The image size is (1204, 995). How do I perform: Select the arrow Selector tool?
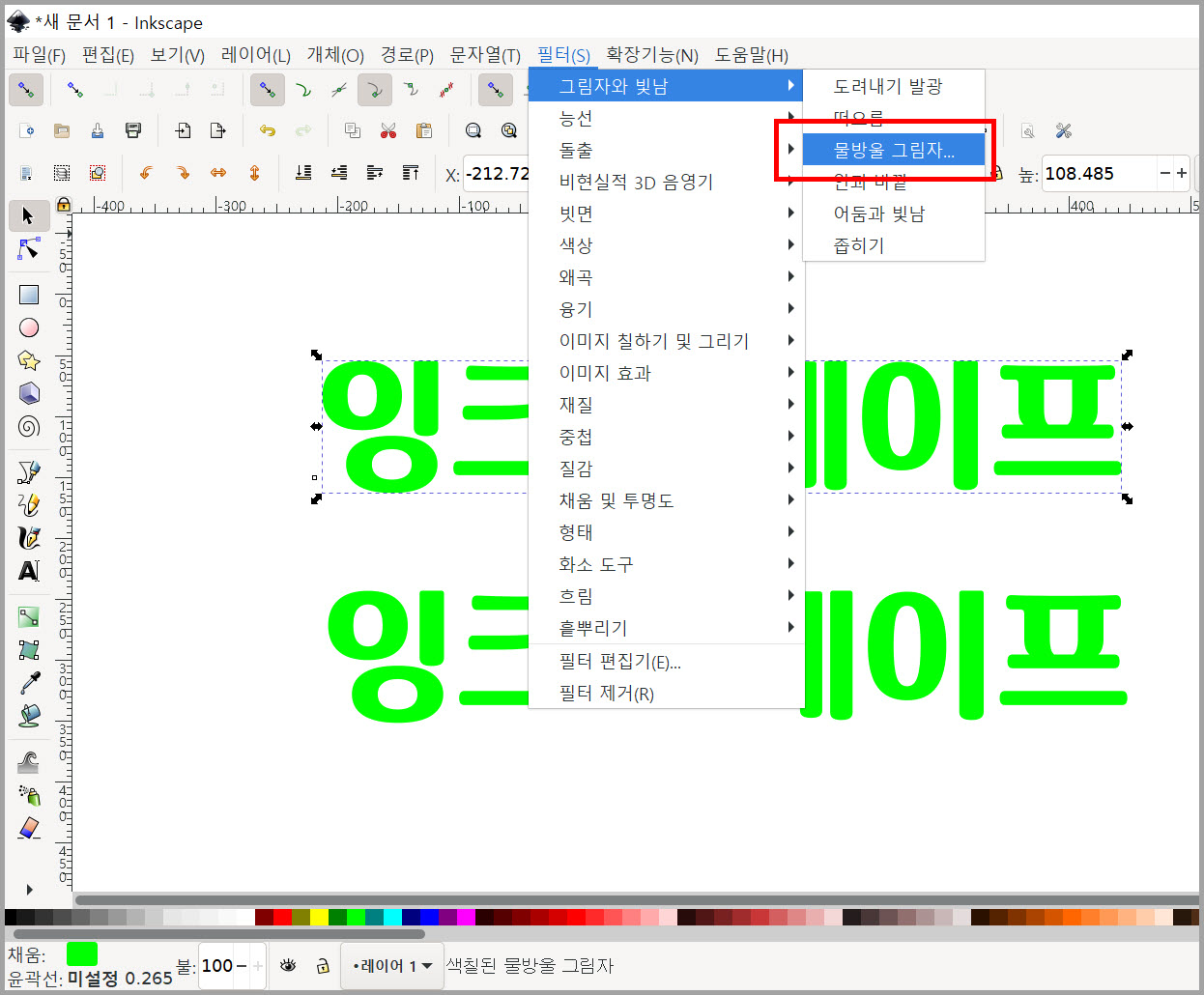(x=28, y=215)
